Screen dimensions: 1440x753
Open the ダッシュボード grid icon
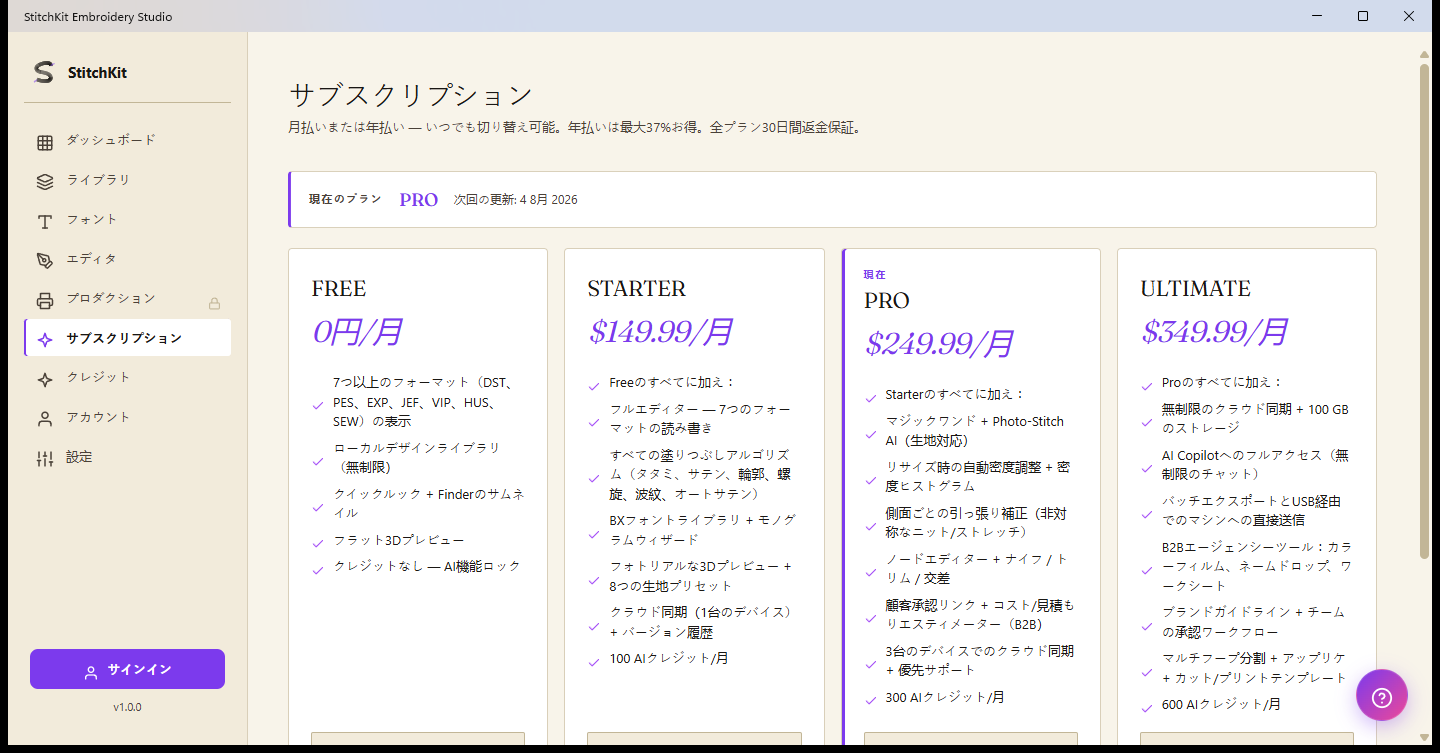(x=45, y=142)
